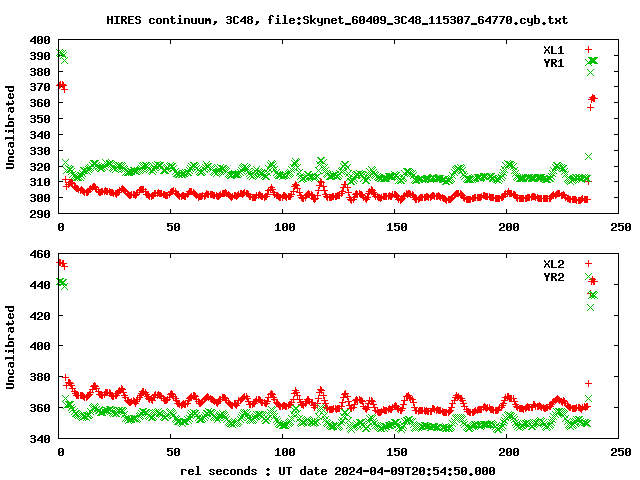The image size is (640, 480).
Task: Select the YR1 legend label
Action: (553, 63)
